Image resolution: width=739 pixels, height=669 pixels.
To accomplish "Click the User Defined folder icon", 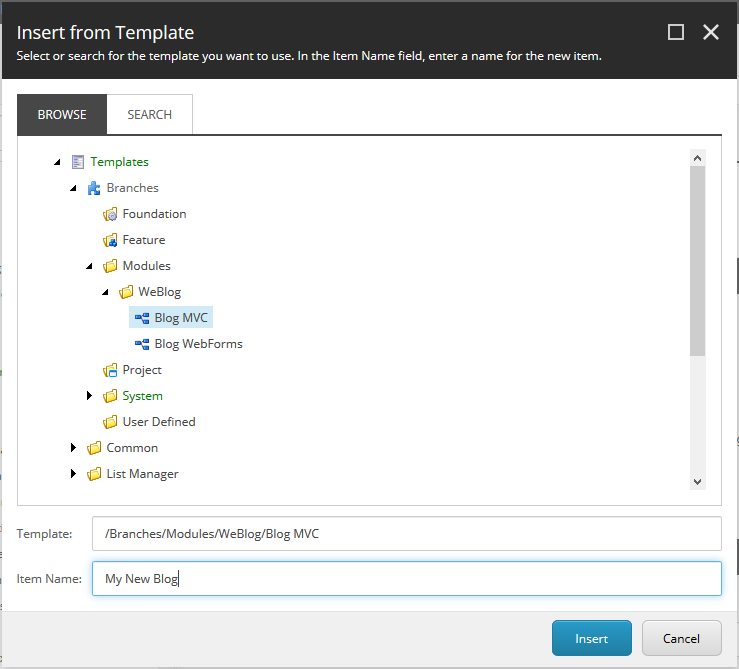I will tap(110, 422).
